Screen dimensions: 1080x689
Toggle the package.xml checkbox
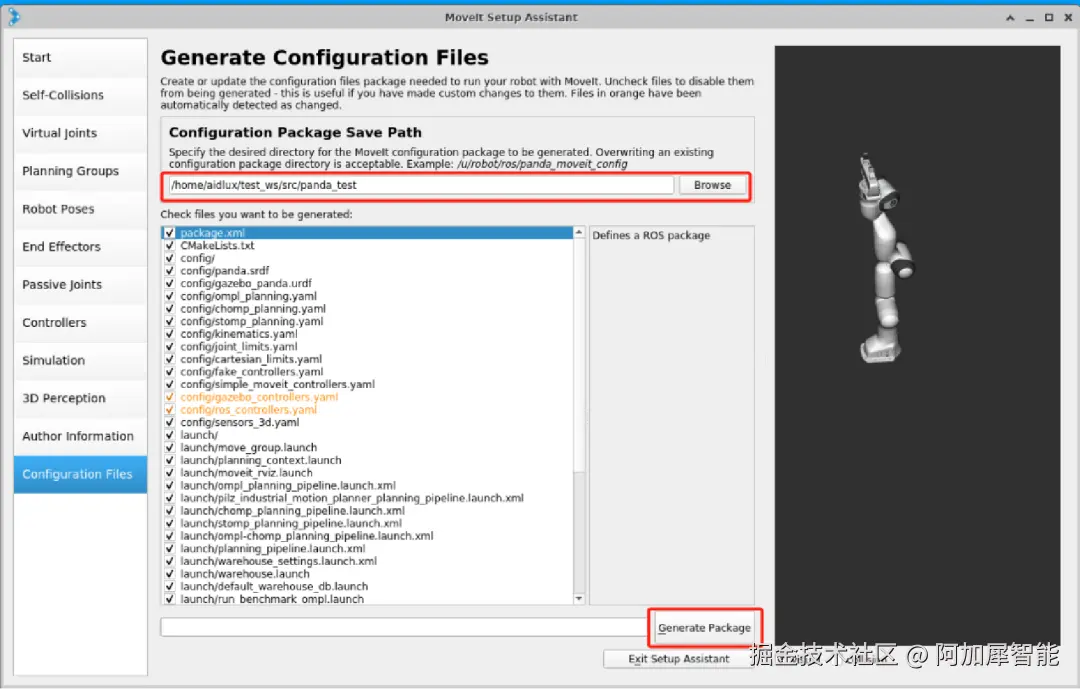[169, 233]
